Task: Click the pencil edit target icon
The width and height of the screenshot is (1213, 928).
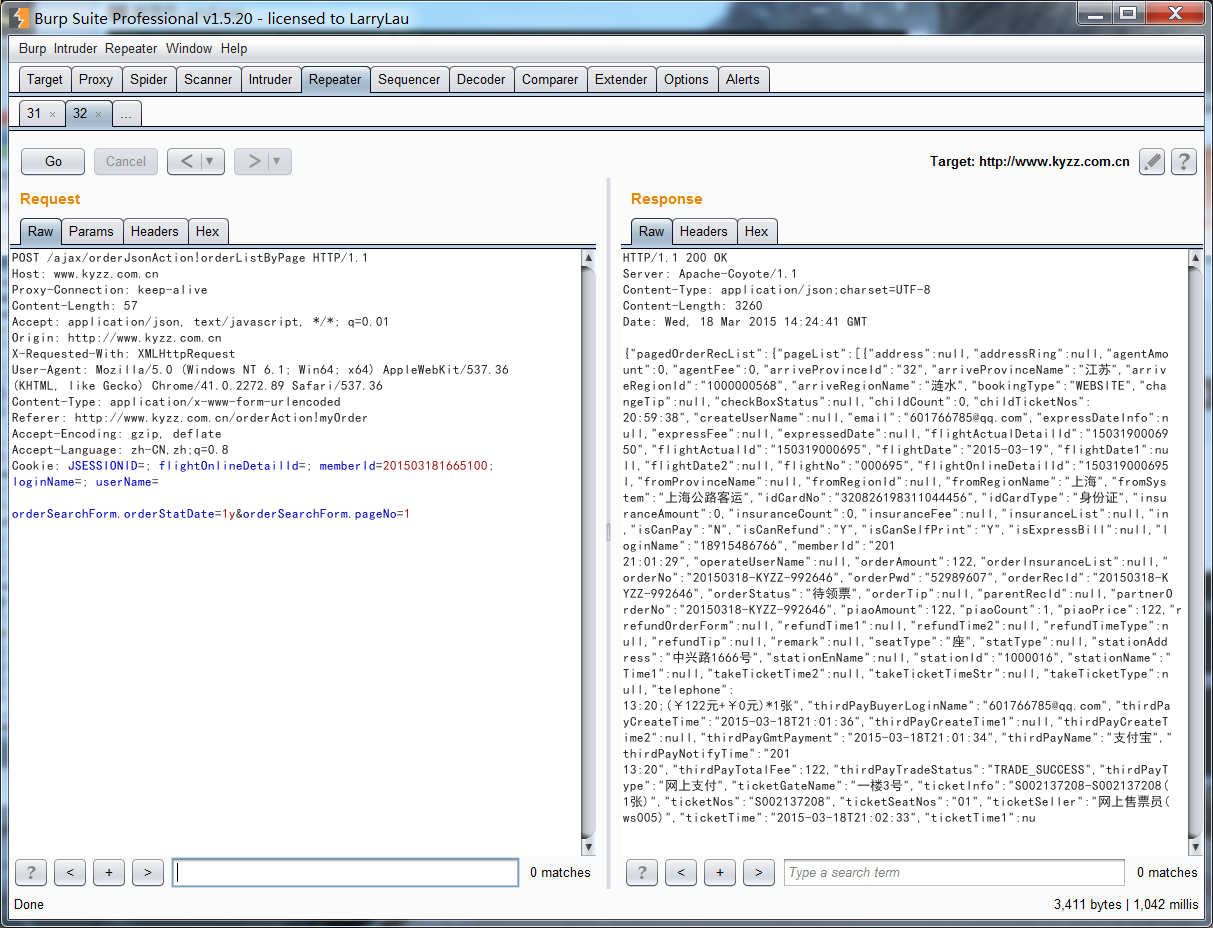Action: 1152,161
